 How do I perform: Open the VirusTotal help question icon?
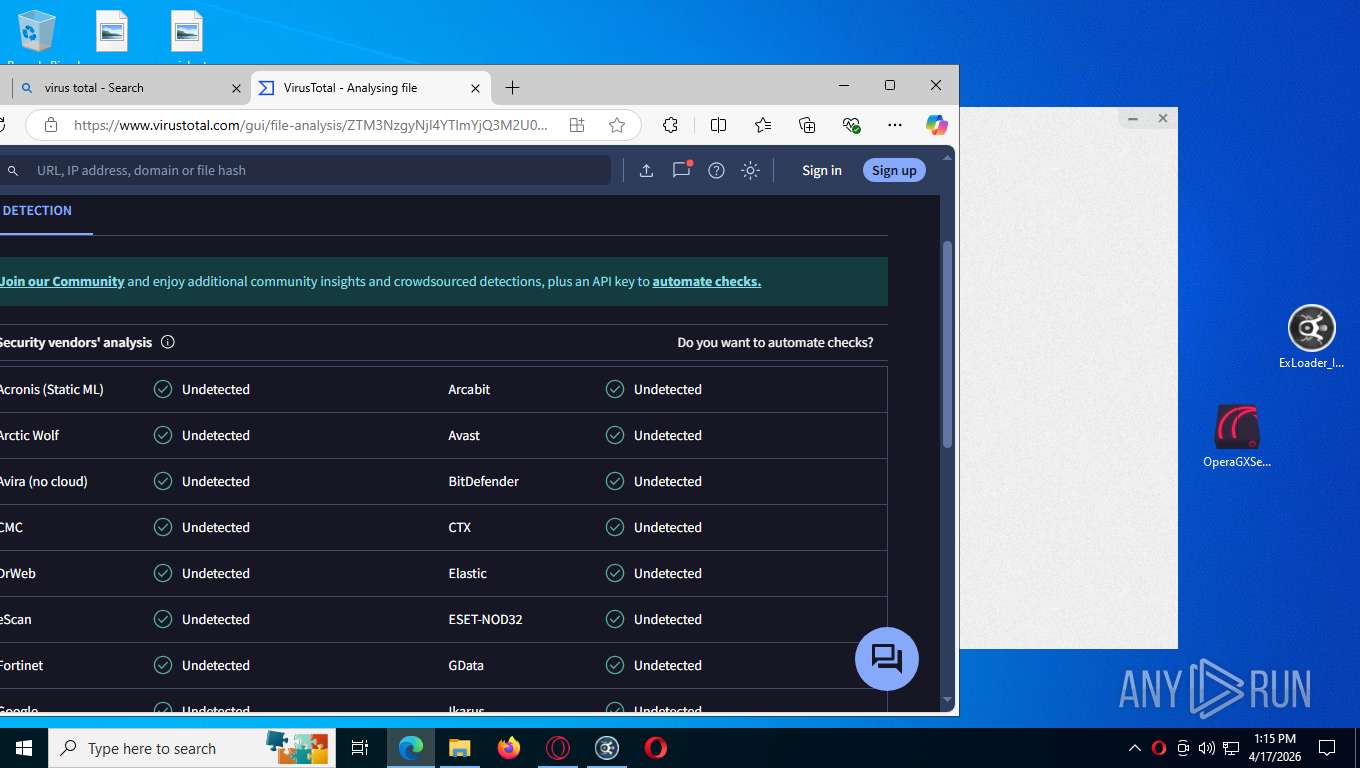click(716, 171)
